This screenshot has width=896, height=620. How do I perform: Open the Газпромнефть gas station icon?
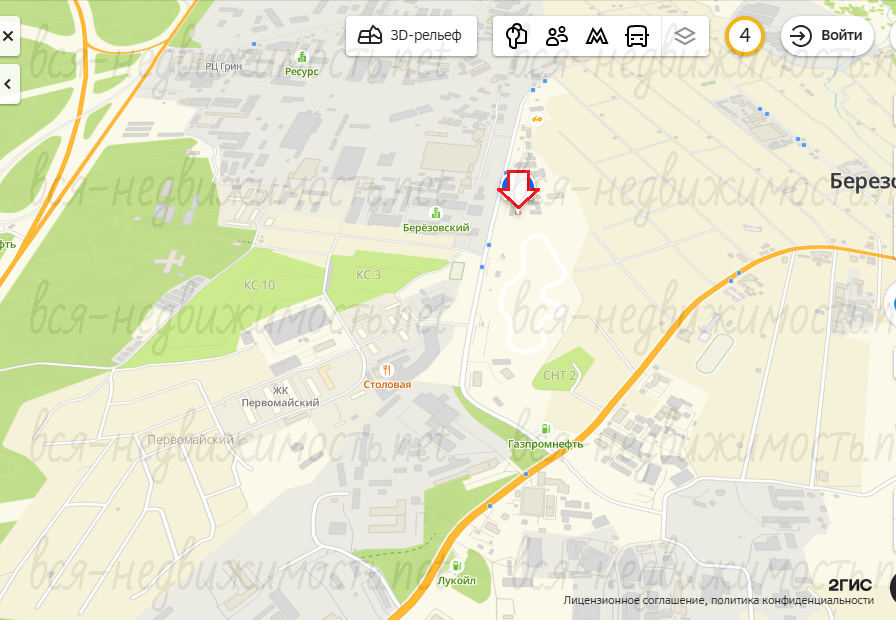click(x=546, y=429)
